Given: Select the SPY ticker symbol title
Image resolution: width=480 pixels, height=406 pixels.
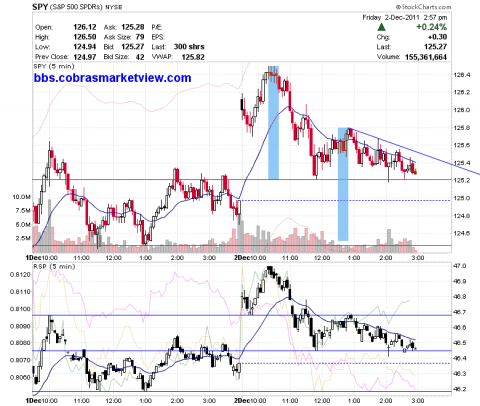Looking at the screenshot, I should [40, 7].
